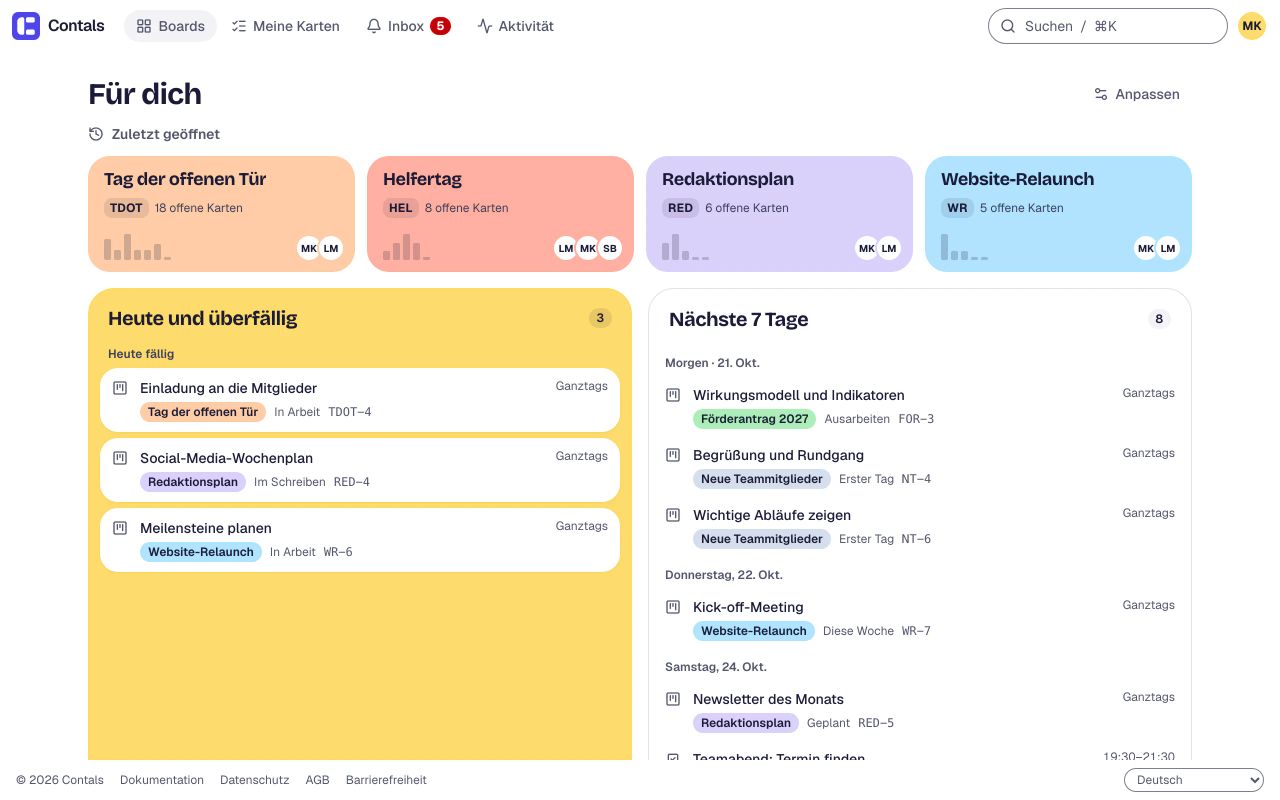Click the card icon beside Meilensteine planen
Screen dimensions: 1280x800
click(120, 528)
